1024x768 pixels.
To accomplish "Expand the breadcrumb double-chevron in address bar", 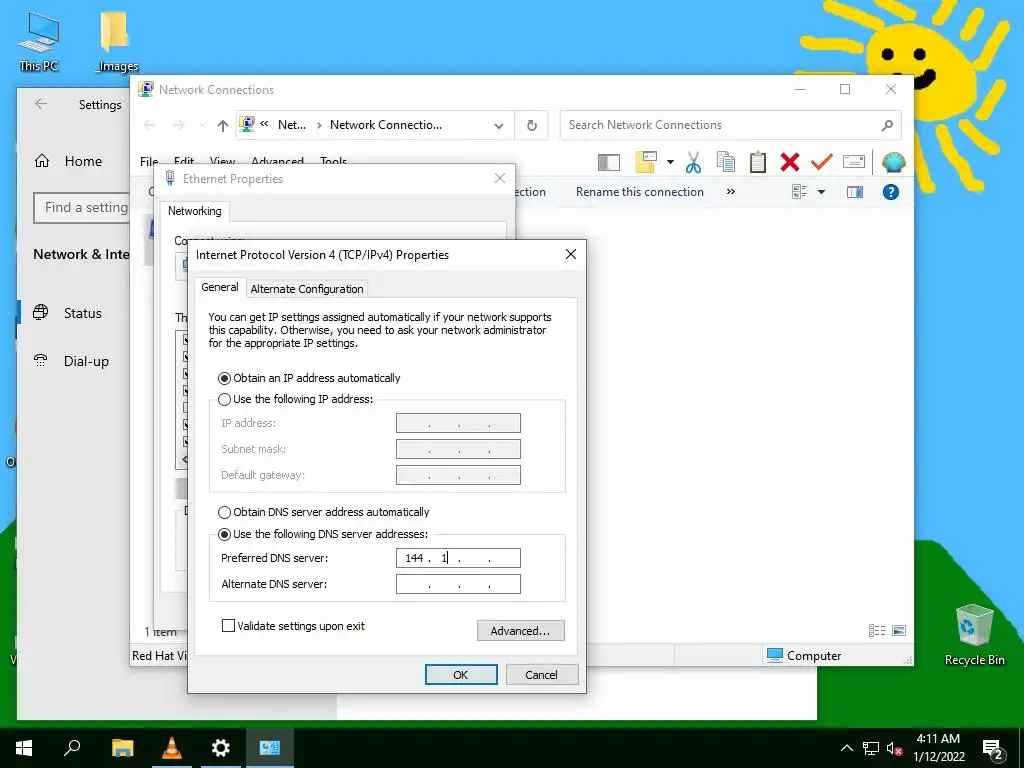I will (264, 124).
